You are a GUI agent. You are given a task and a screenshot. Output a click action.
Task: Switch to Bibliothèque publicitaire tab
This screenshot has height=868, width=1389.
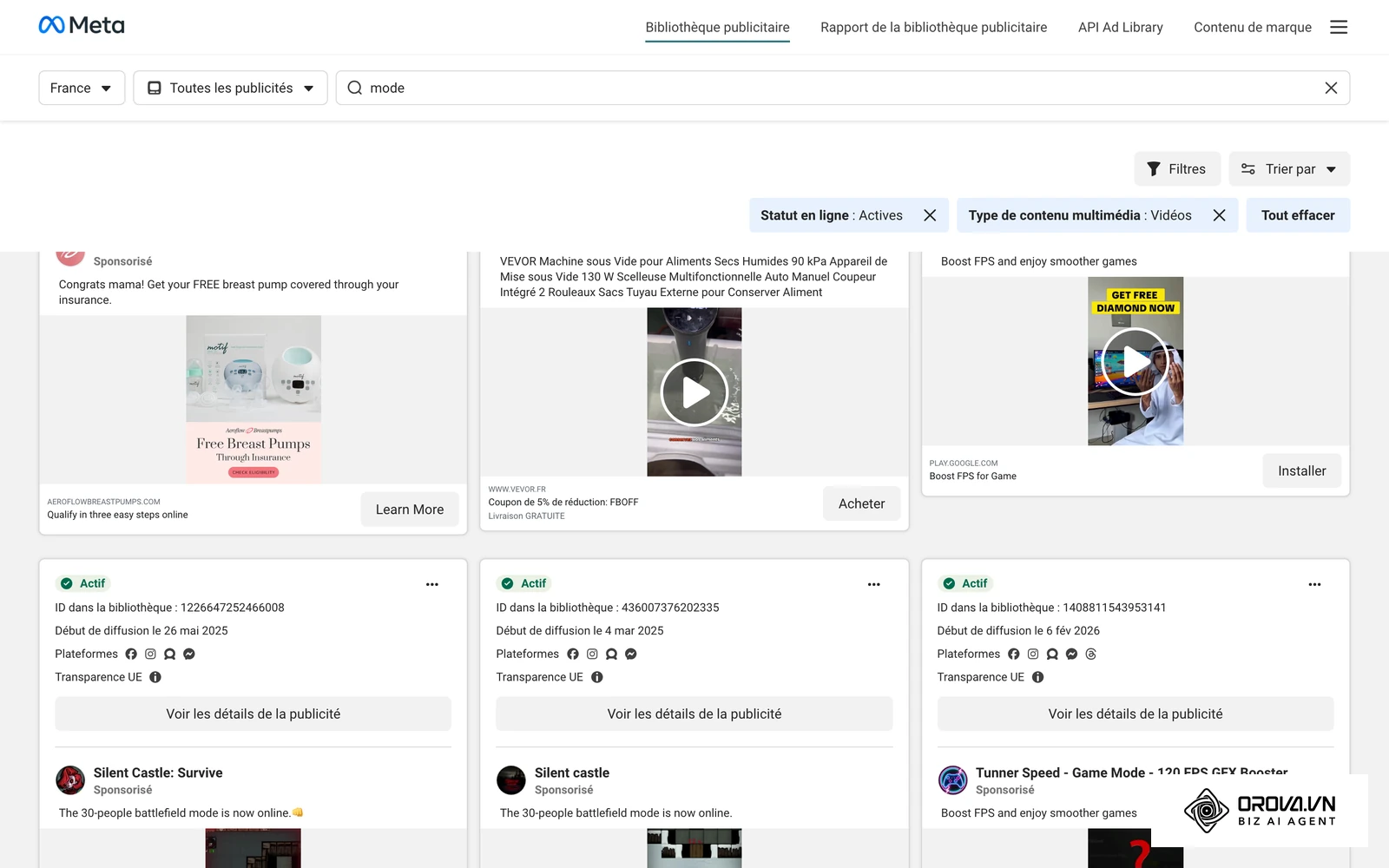[x=717, y=27]
